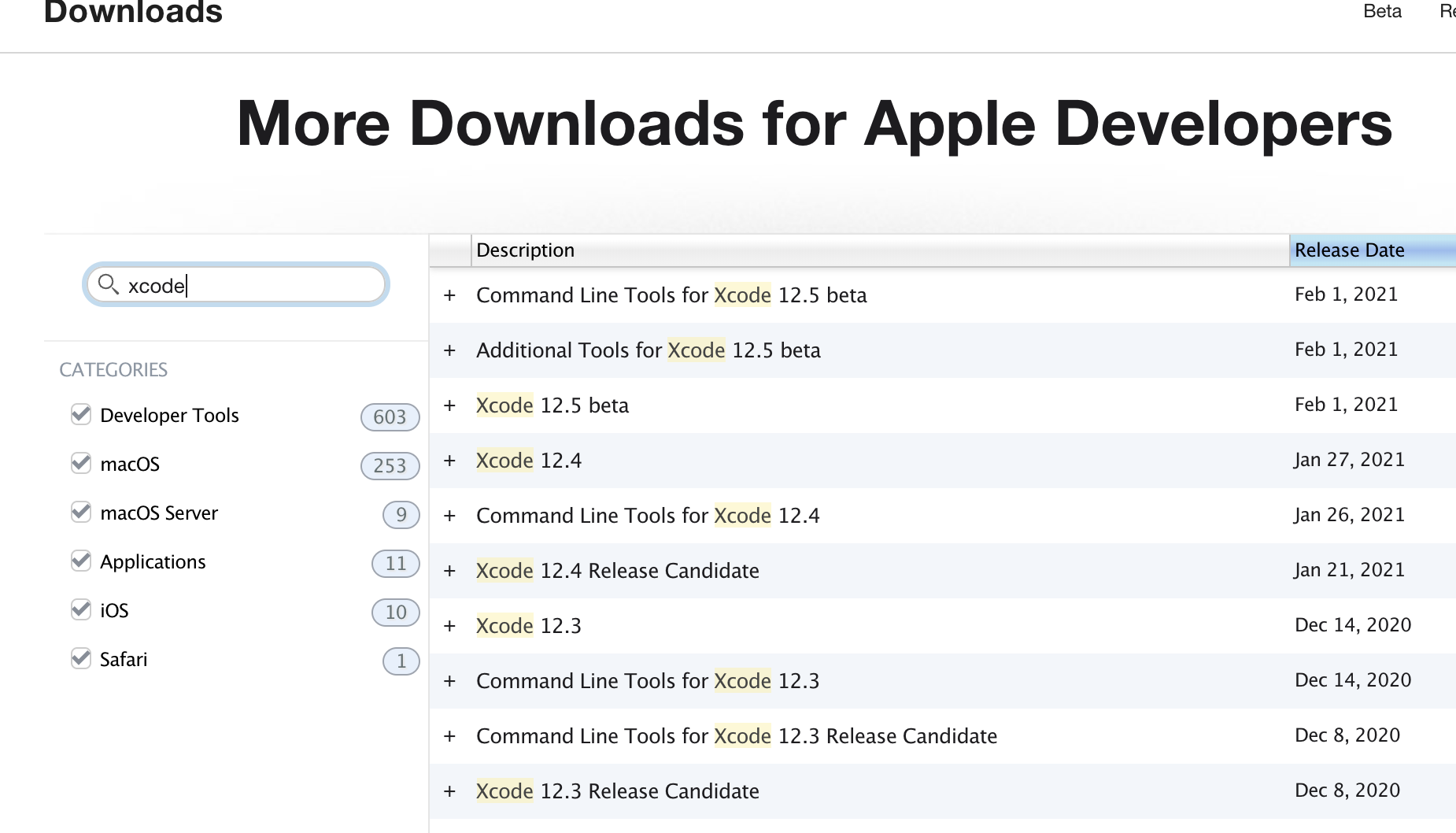
Task: Expand the Xcode 12.5 beta row
Action: 449,405
